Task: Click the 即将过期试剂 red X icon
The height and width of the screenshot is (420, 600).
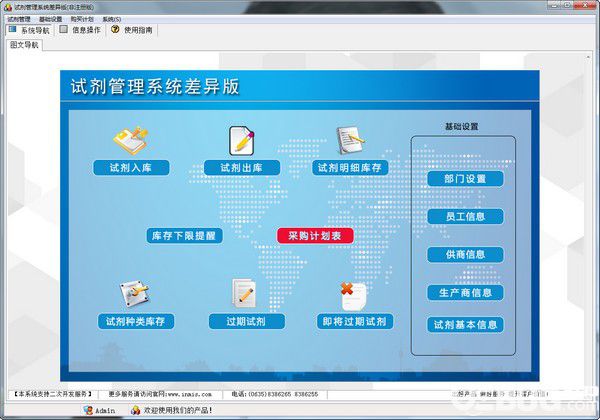Action: pyautogui.click(x=353, y=296)
